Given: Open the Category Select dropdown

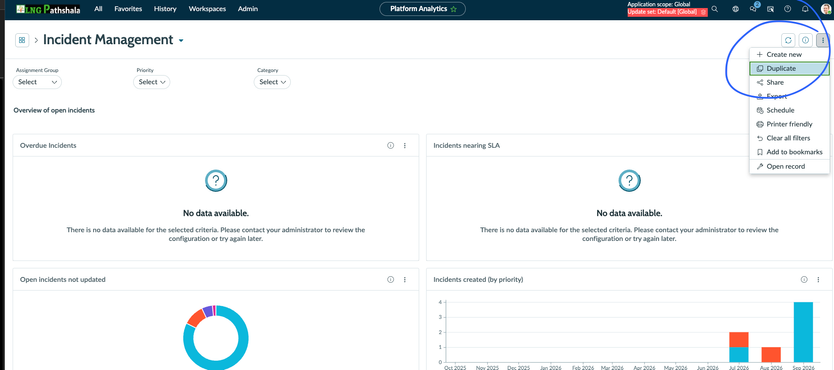Looking at the screenshot, I should click(272, 82).
